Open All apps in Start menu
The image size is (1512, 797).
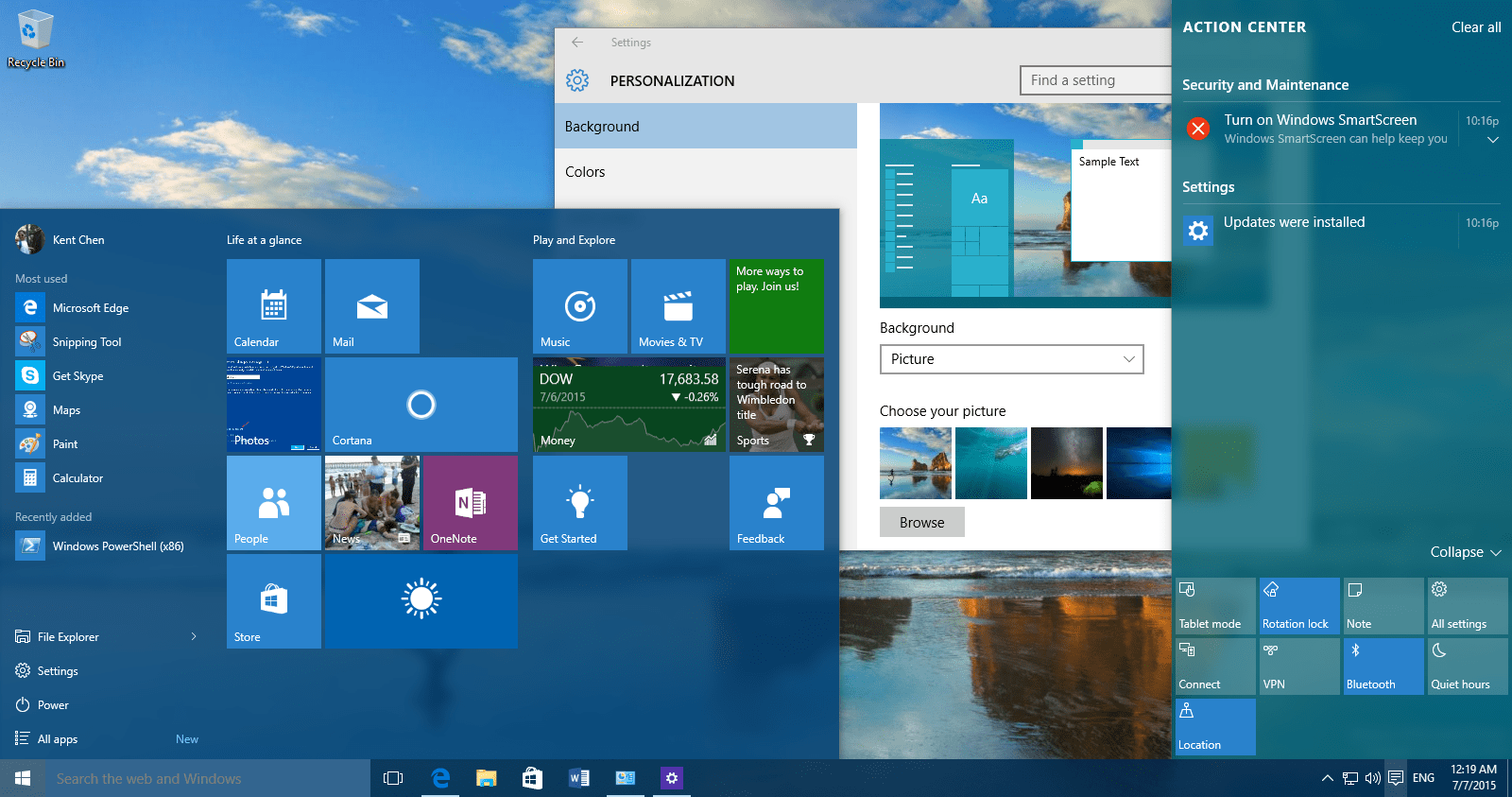(58, 739)
